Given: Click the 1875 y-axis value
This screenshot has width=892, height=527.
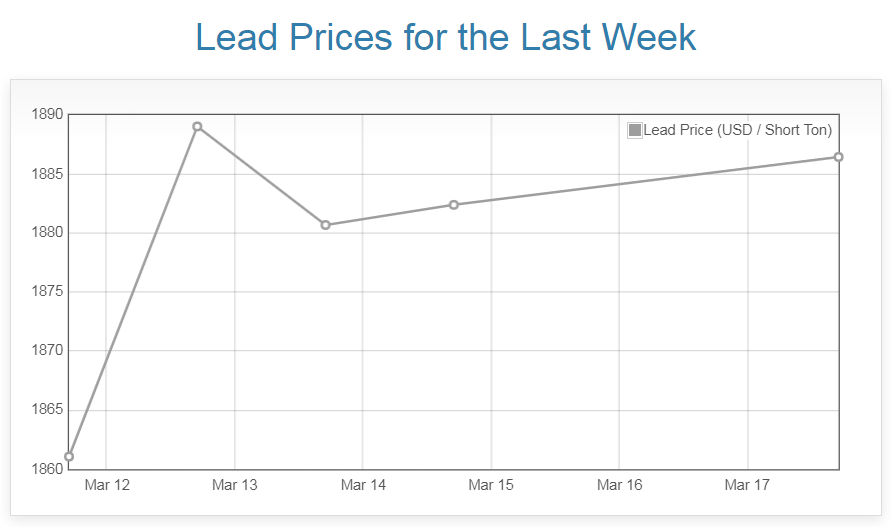Looking at the screenshot, I should [47, 292].
